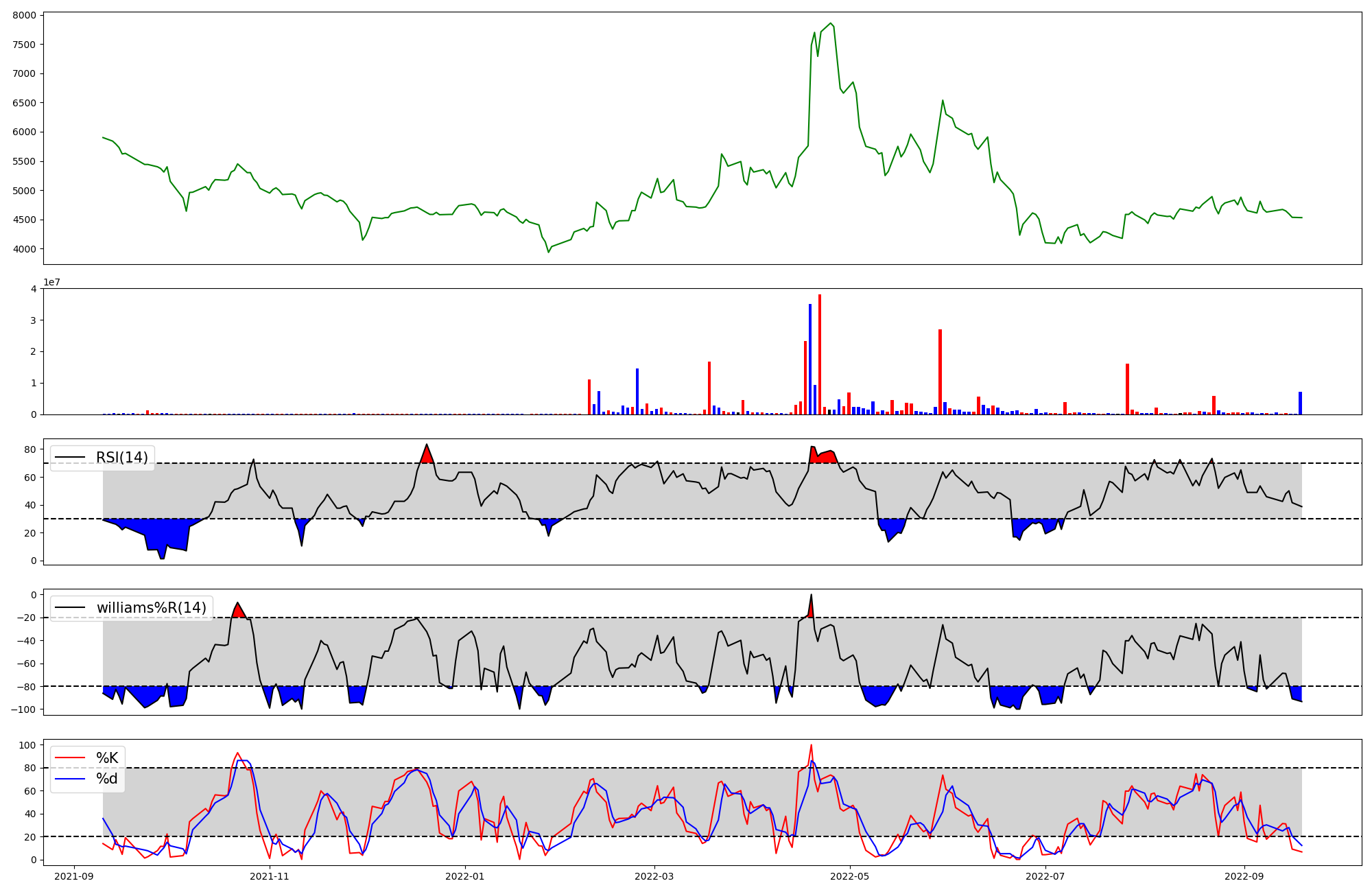
Task: Click the 8000 tick label on the price axis
Action: coord(25,15)
